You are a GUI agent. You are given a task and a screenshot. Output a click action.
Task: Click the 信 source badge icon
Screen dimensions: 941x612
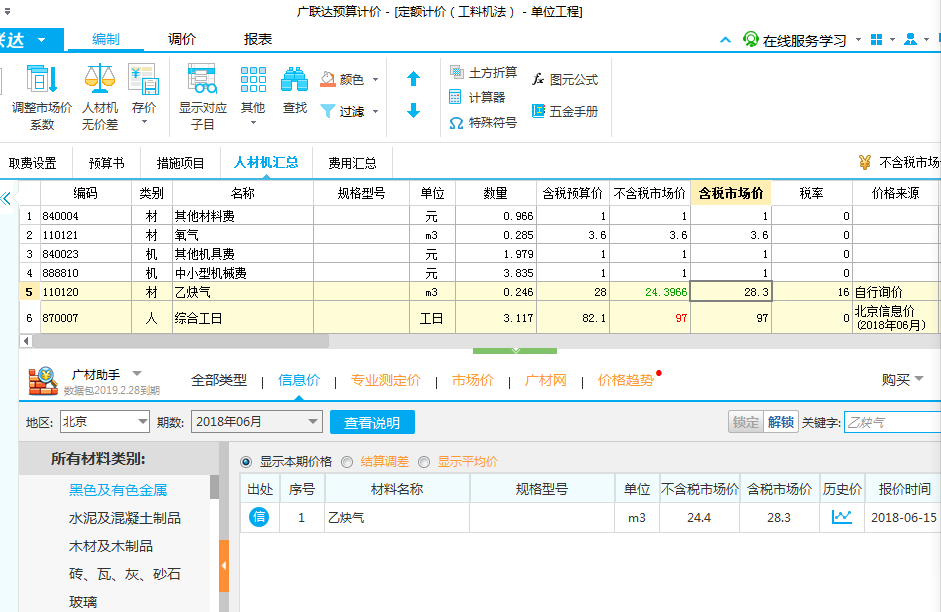(x=259, y=517)
